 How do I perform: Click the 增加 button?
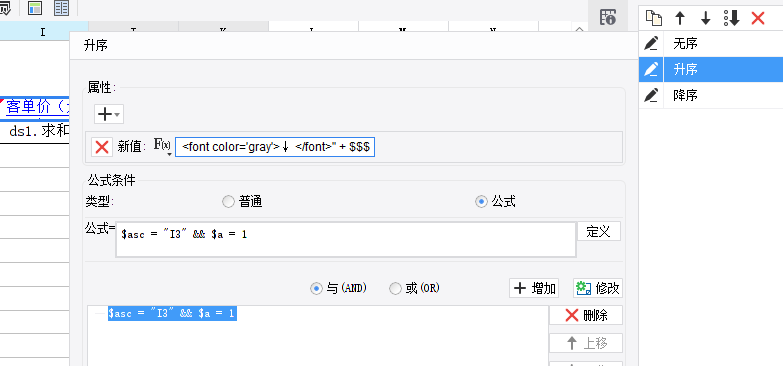[534, 288]
